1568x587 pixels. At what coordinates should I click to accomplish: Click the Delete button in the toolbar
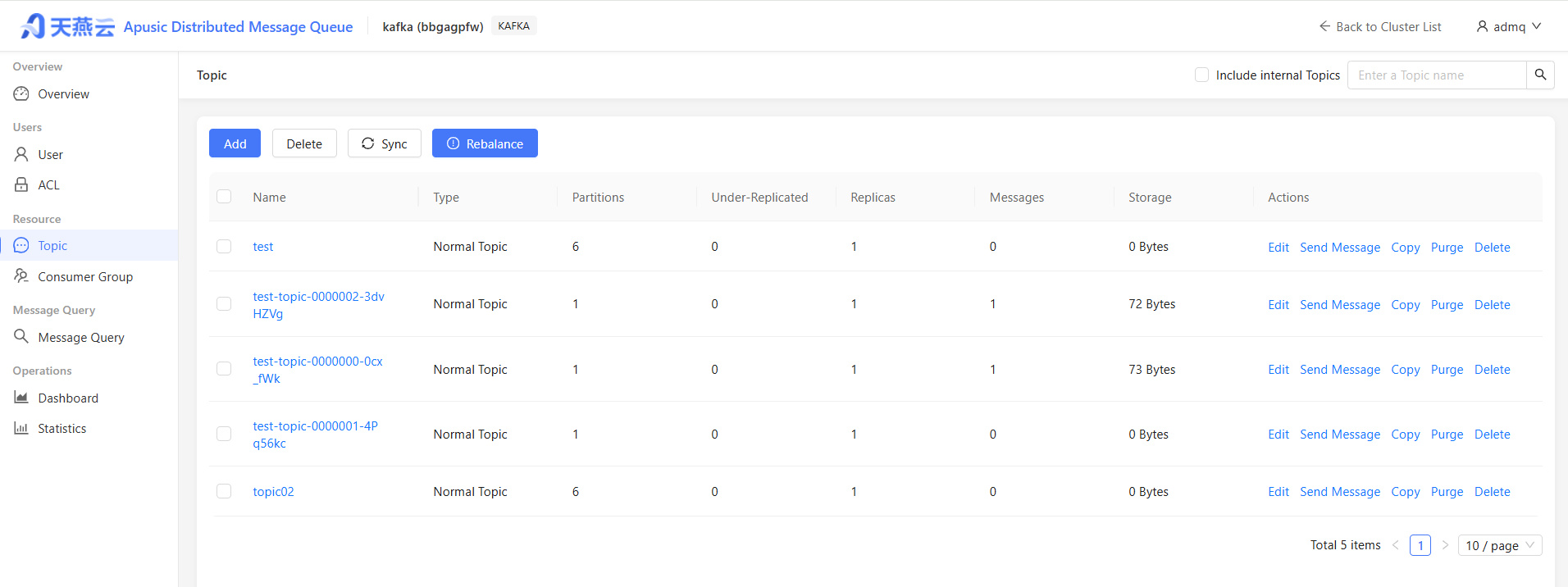pos(304,143)
